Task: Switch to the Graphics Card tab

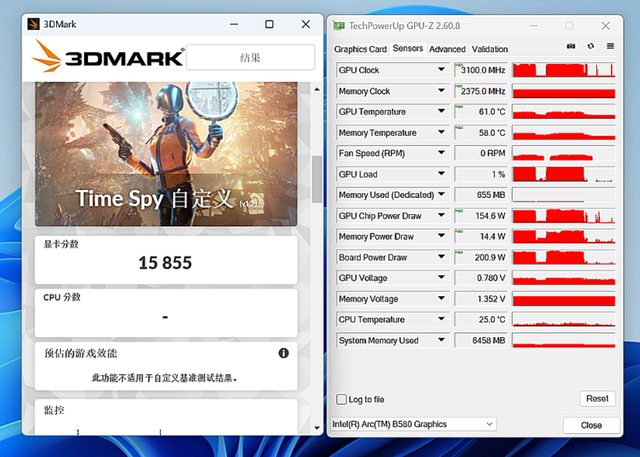Action: (x=360, y=49)
